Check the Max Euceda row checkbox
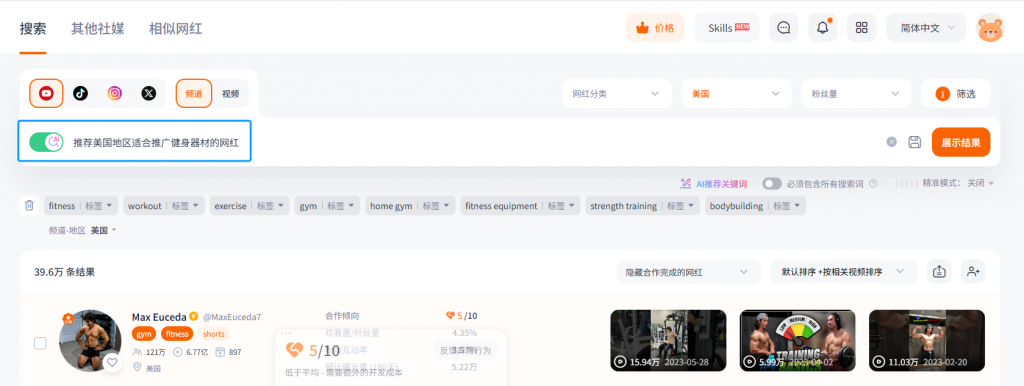This screenshot has height=386, width=1024. point(40,343)
